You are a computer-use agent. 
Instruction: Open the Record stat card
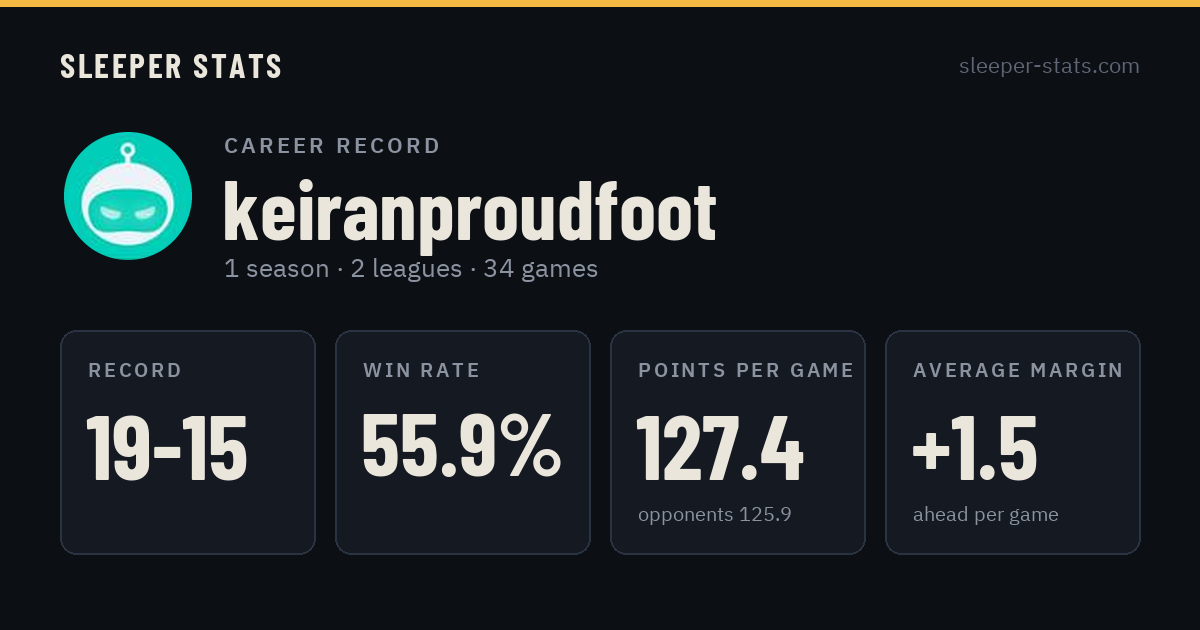point(188,442)
